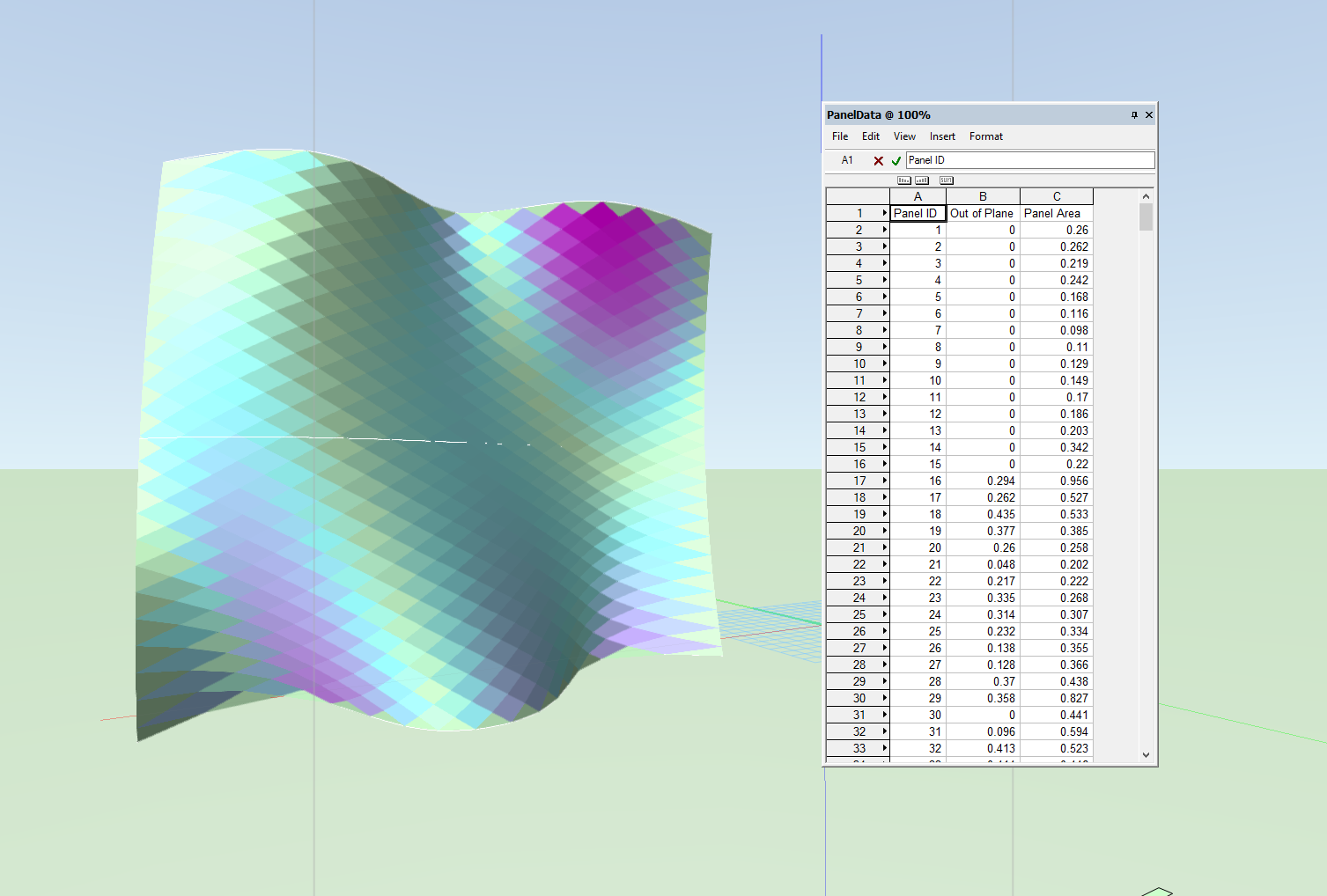This screenshot has width=1327, height=896.
Task: Open row 30 arrow menu
Action: click(x=884, y=698)
